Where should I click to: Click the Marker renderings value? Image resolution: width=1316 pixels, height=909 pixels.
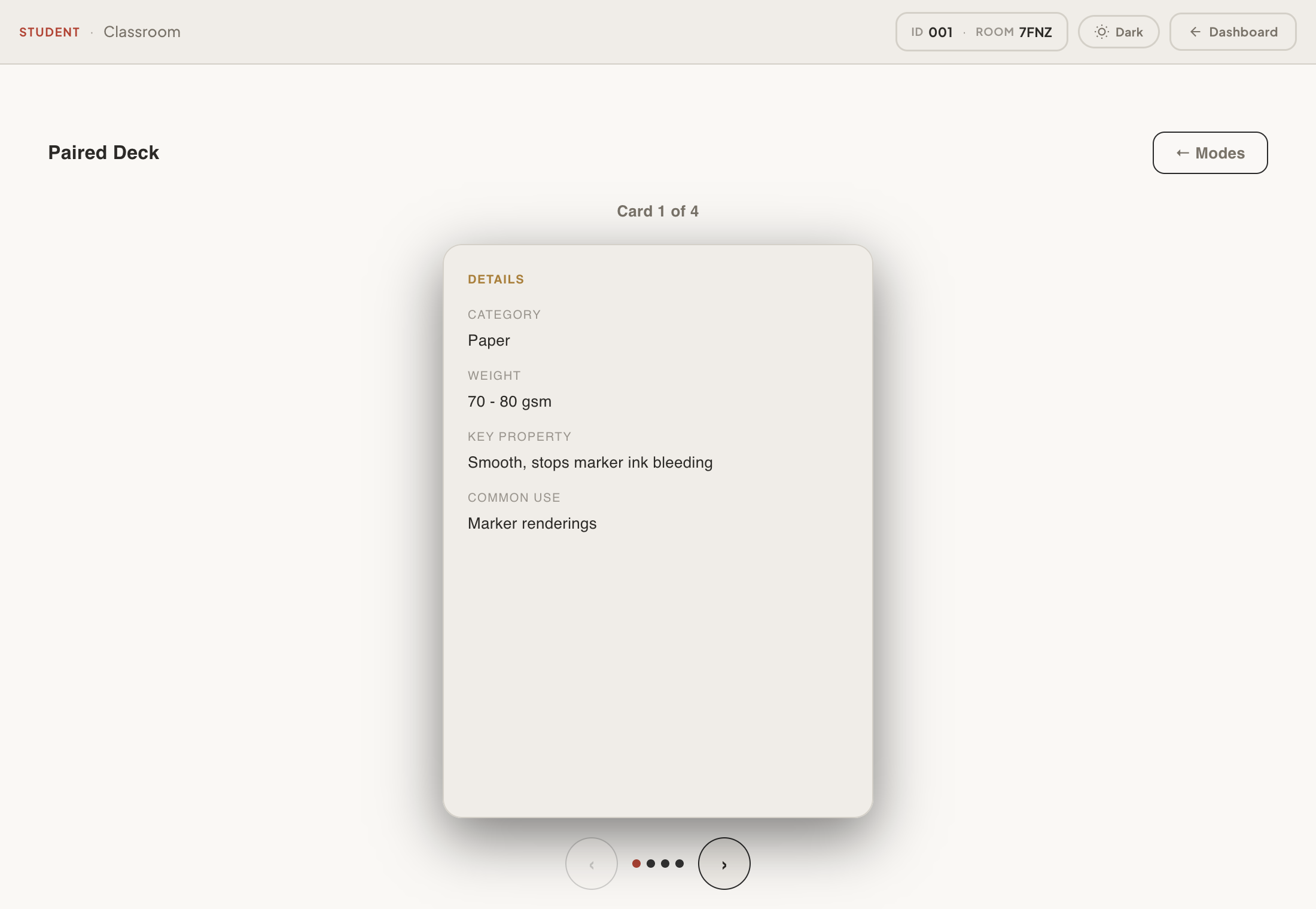532,524
